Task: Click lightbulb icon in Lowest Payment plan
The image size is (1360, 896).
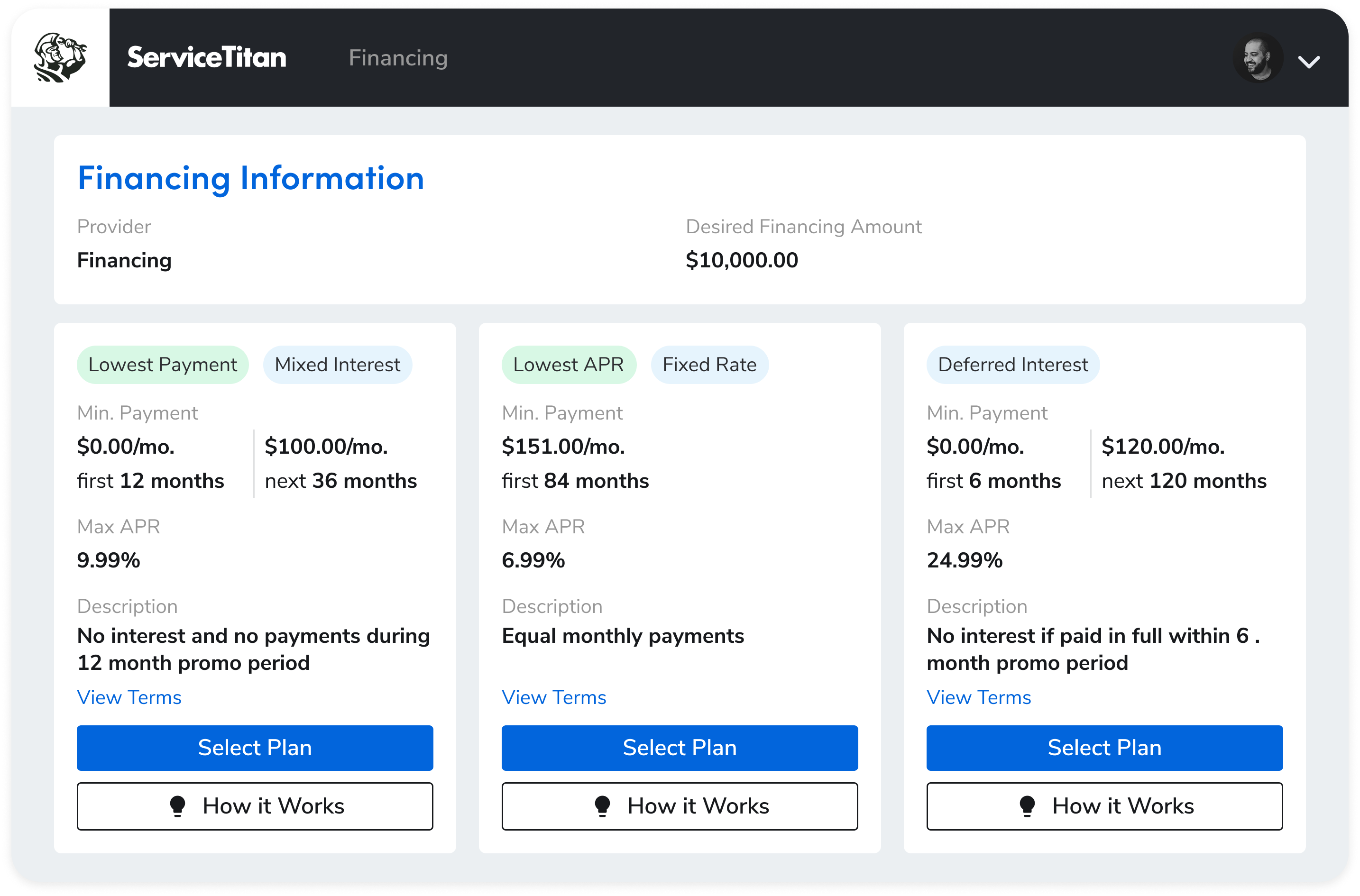Action: coord(178,806)
